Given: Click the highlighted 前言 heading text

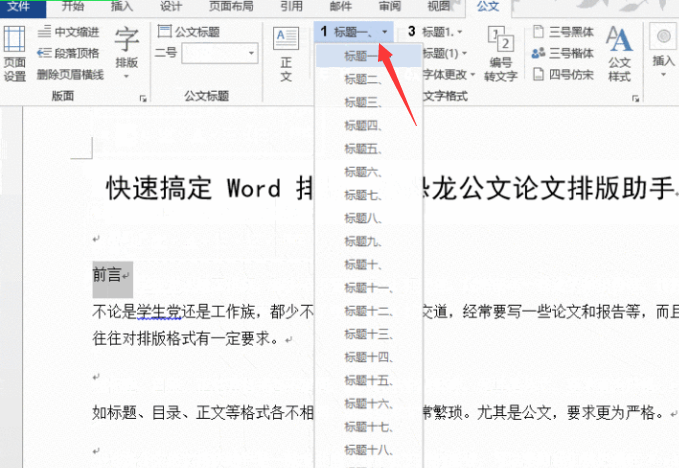Looking at the screenshot, I should (x=107, y=274).
